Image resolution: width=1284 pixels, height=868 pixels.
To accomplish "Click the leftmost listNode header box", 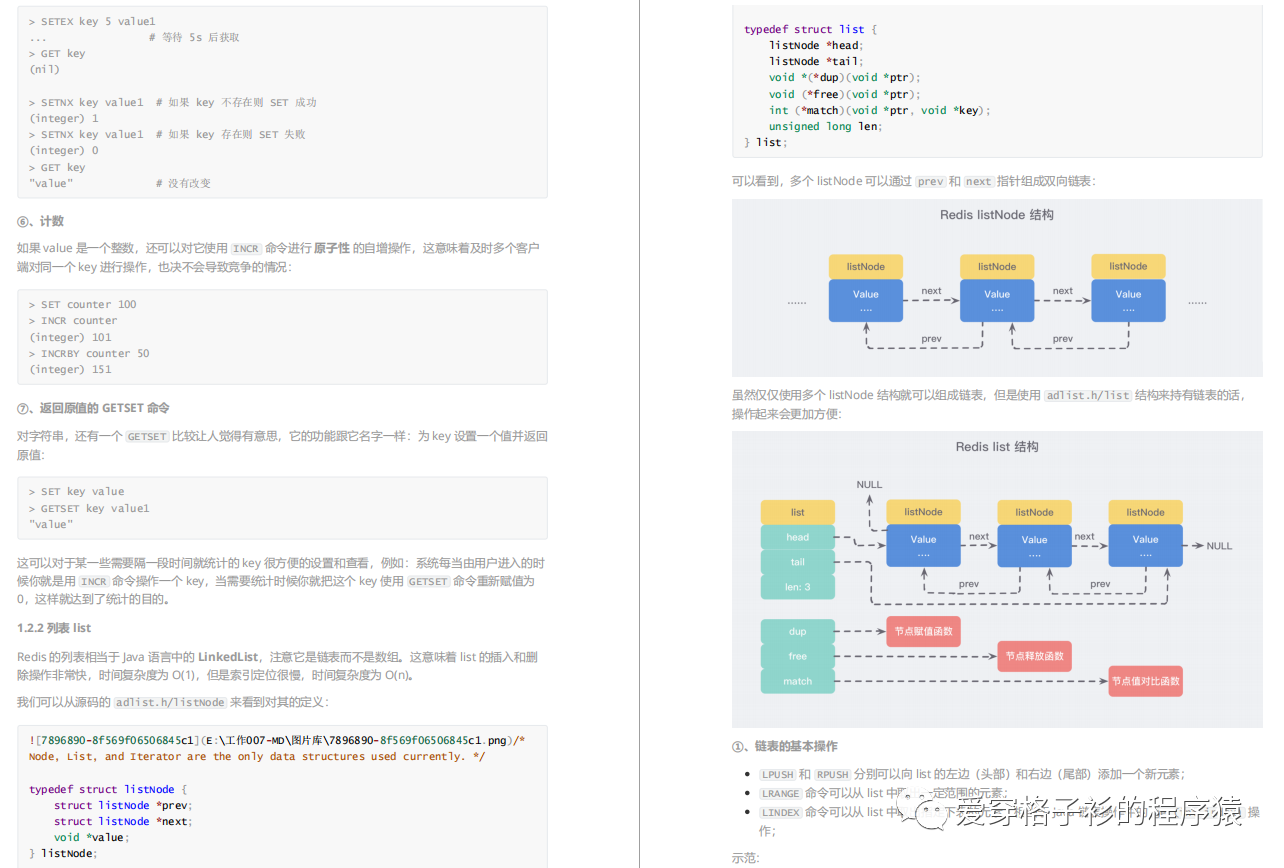I will pyautogui.click(x=865, y=266).
